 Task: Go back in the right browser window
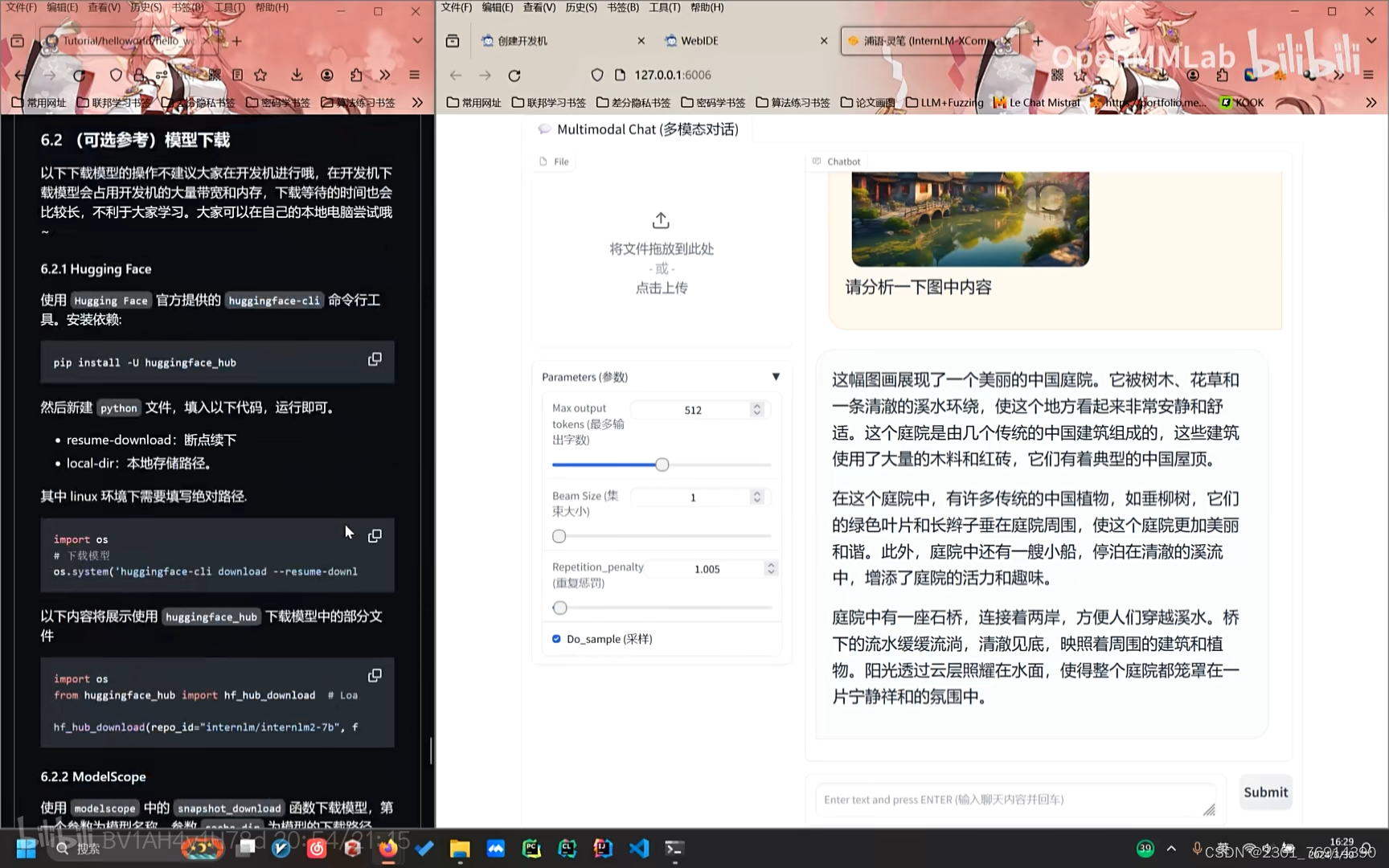(456, 75)
